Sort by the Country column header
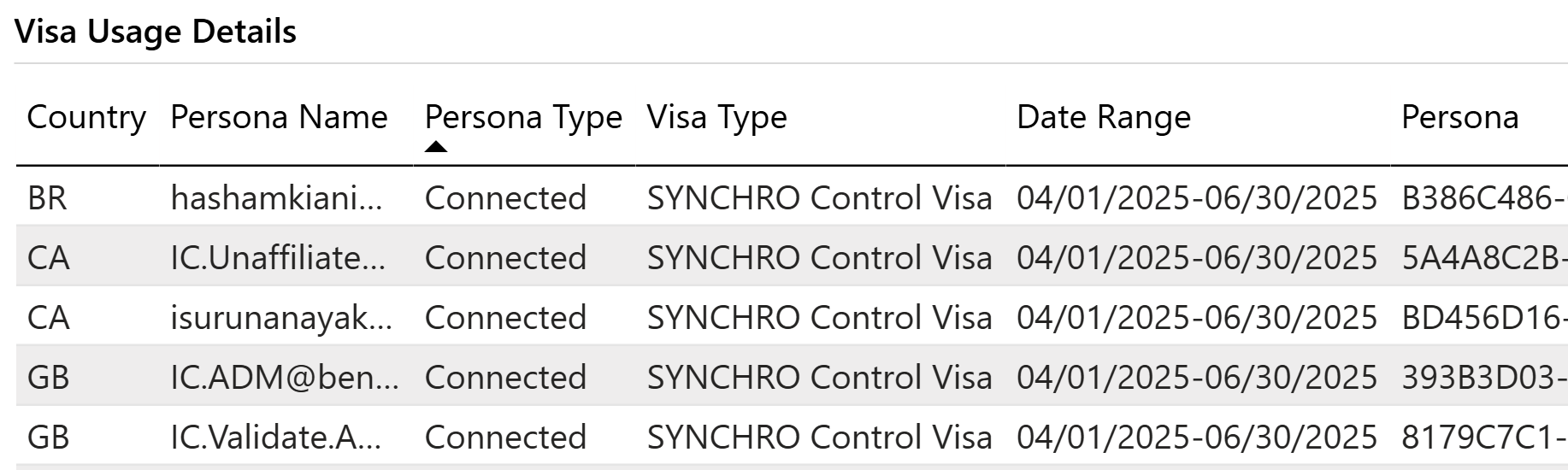This screenshot has width=1568, height=470. point(86,117)
